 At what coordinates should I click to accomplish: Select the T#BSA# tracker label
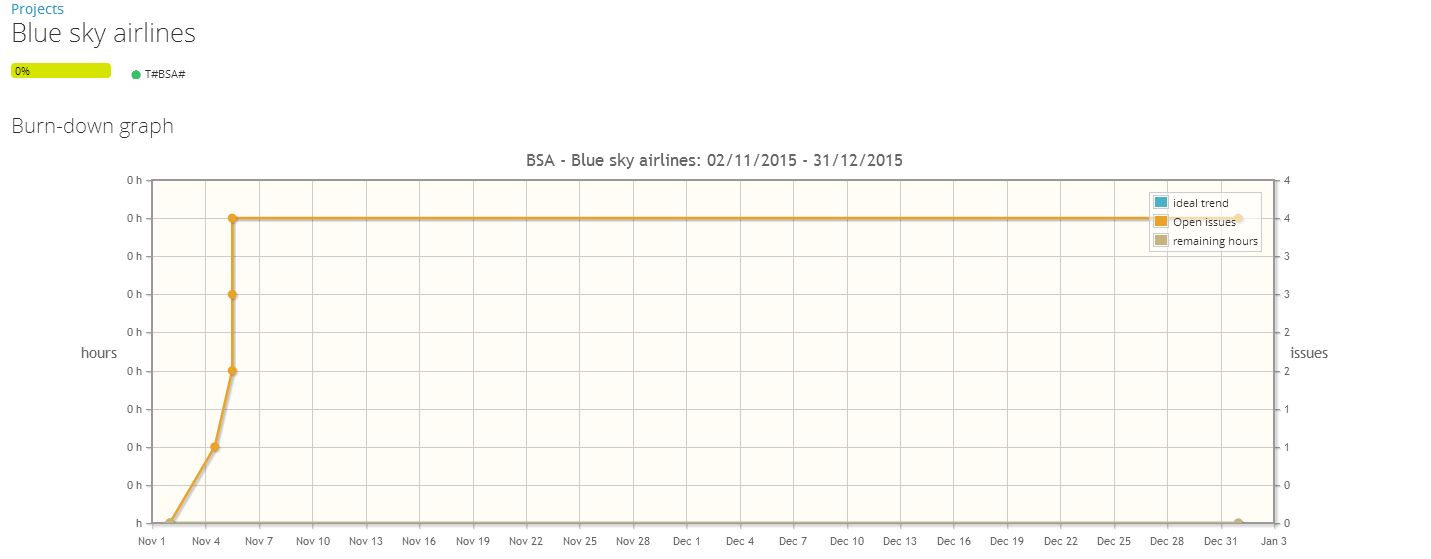(165, 74)
